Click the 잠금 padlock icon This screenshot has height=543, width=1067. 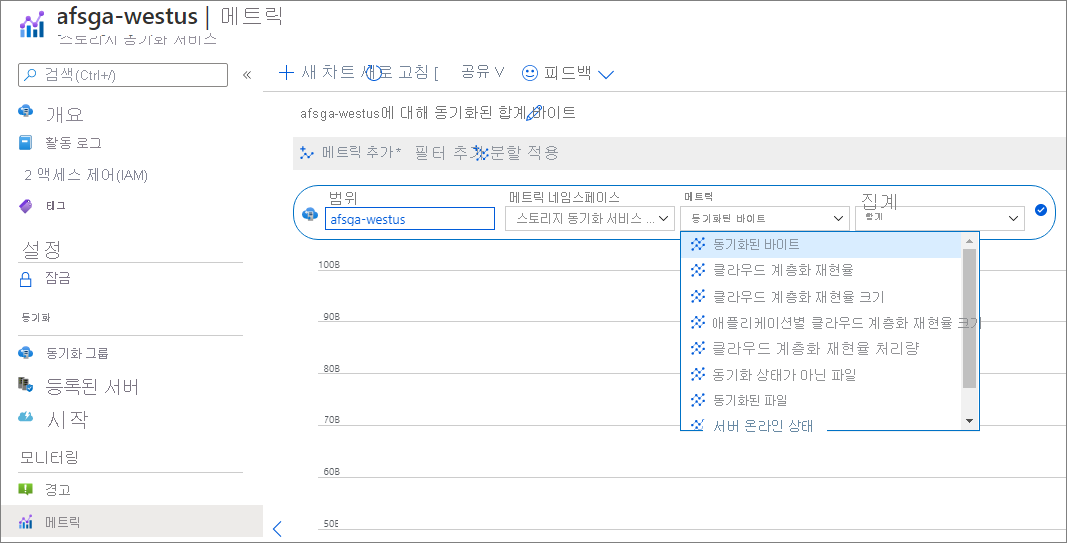[x=26, y=278]
